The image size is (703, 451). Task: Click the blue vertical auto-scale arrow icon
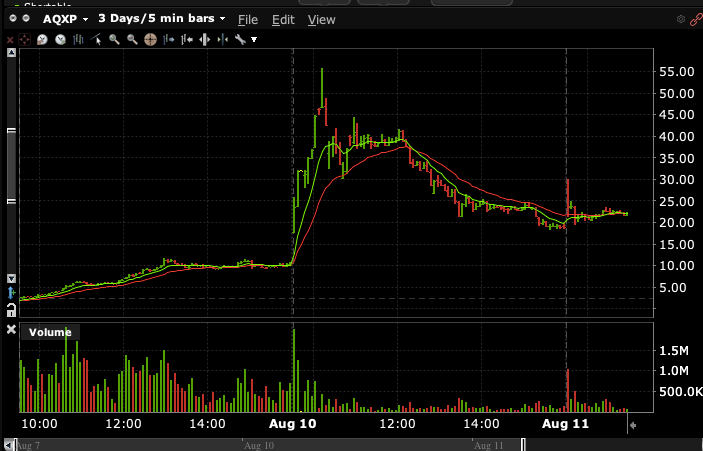click(12, 293)
